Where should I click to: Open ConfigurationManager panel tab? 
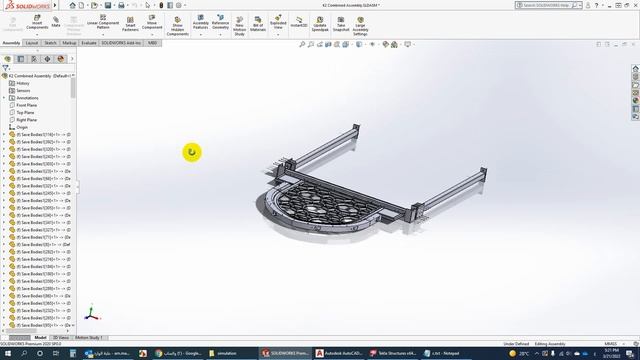click(x=34, y=59)
